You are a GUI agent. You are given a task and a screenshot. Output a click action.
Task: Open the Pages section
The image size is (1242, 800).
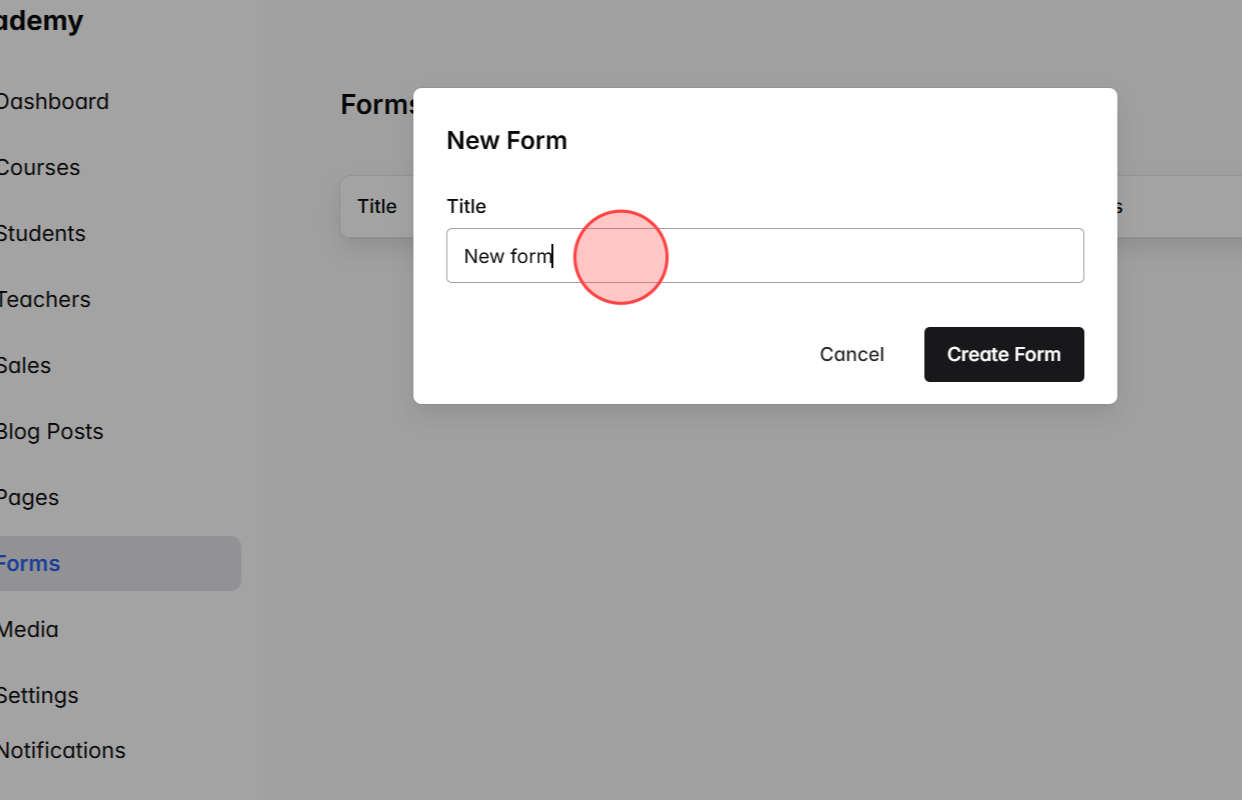[29, 497]
